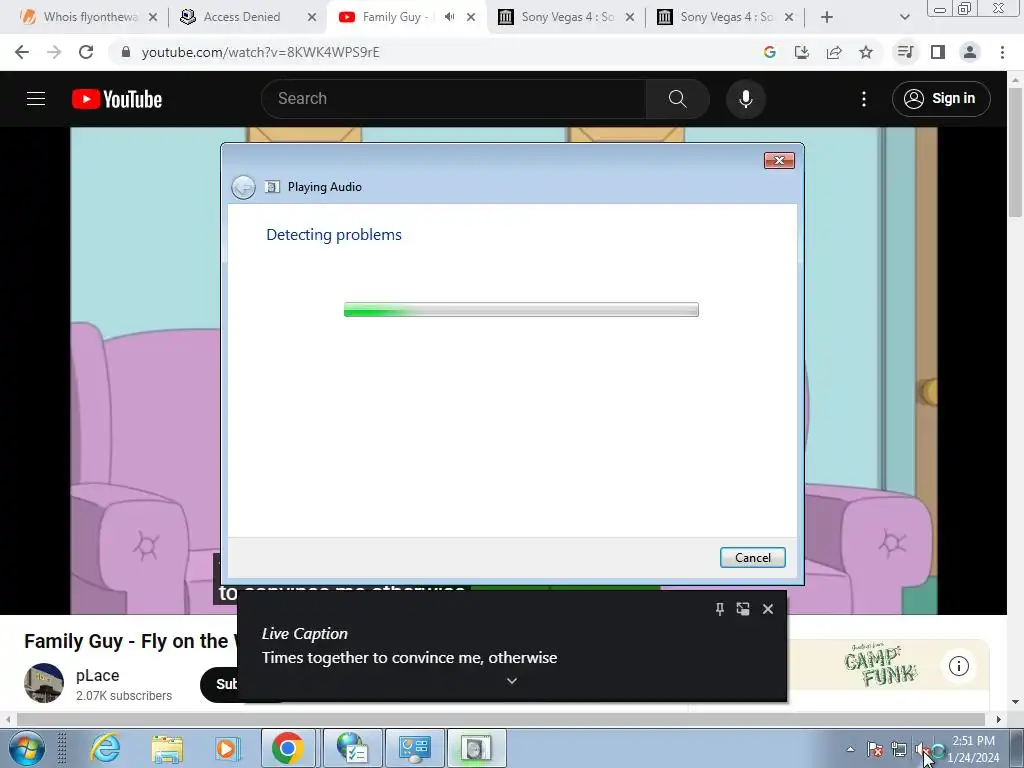Expand the Live Caption text chevron
This screenshot has height=768, width=1024.
512,680
